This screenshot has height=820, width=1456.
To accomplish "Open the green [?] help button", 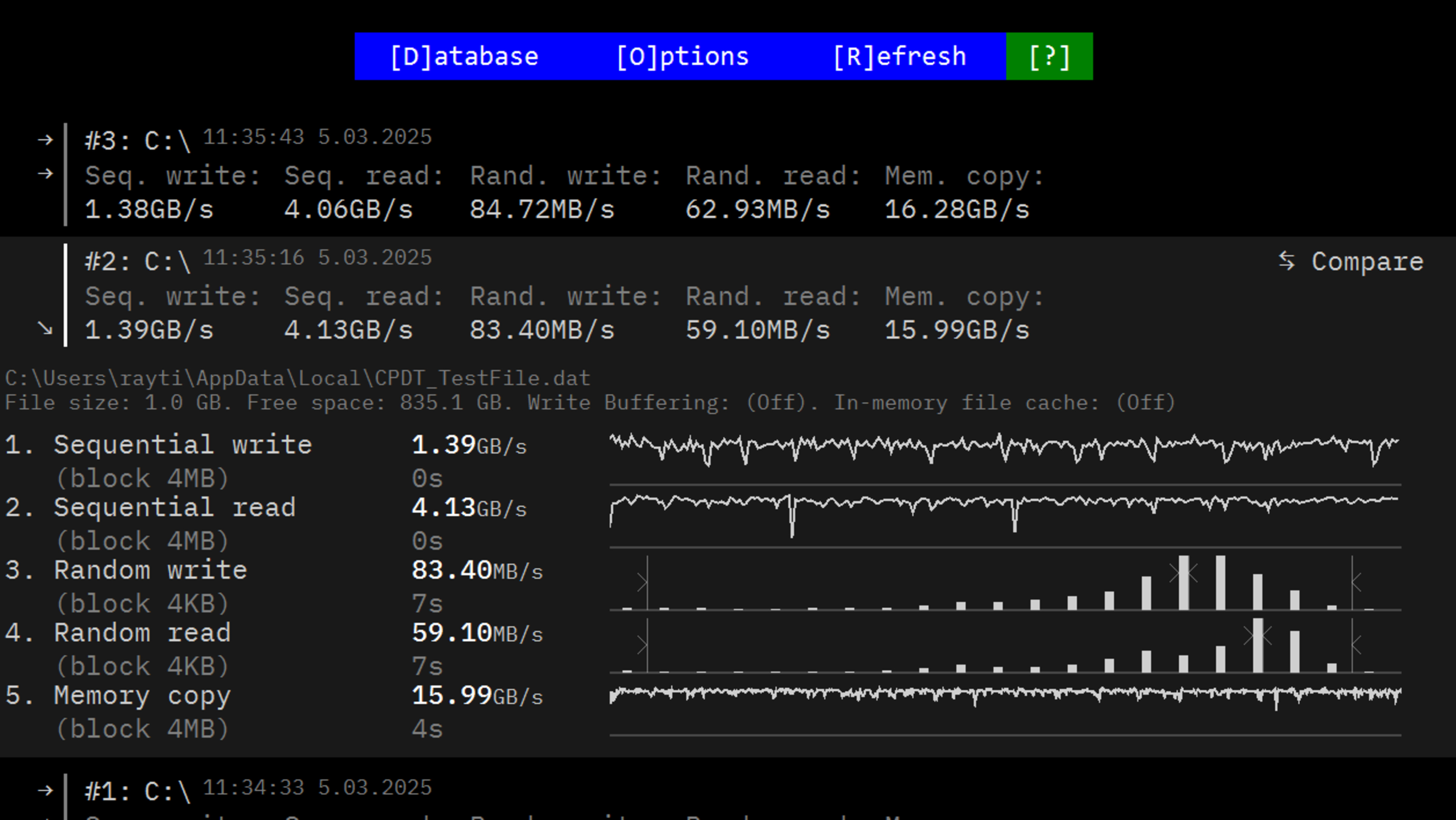I will [1049, 57].
